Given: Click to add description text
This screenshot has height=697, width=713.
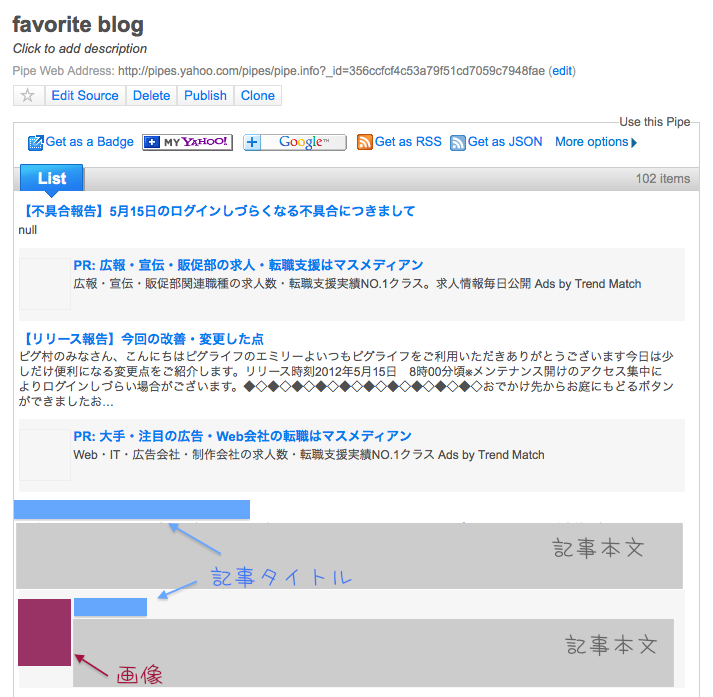Looking at the screenshot, I should pyautogui.click(x=80, y=48).
